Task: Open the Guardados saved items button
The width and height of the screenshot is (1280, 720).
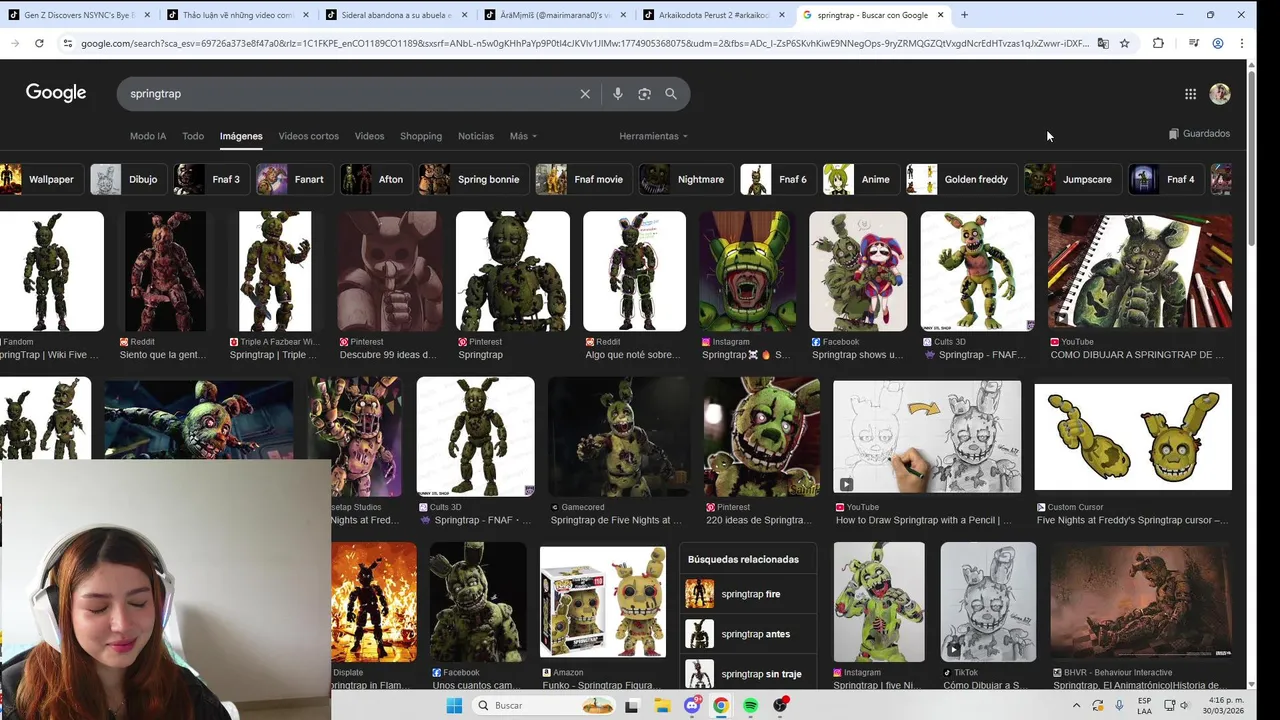Action: [x=1199, y=134]
